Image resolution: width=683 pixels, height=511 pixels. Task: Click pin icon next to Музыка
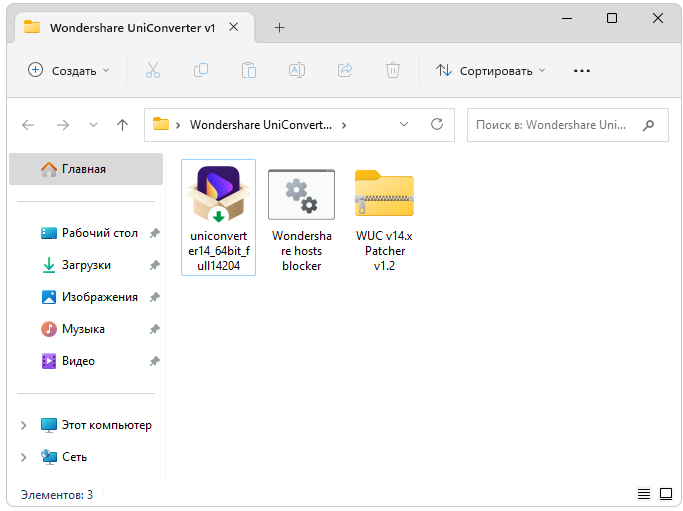coord(154,329)
